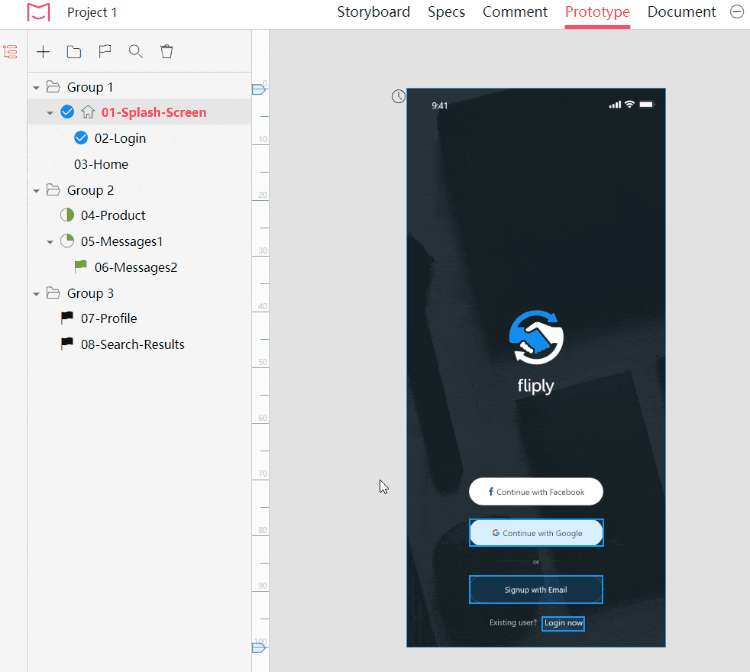Collapse Group 3 tree arrow
750x672 pixels.
[36, 294]
